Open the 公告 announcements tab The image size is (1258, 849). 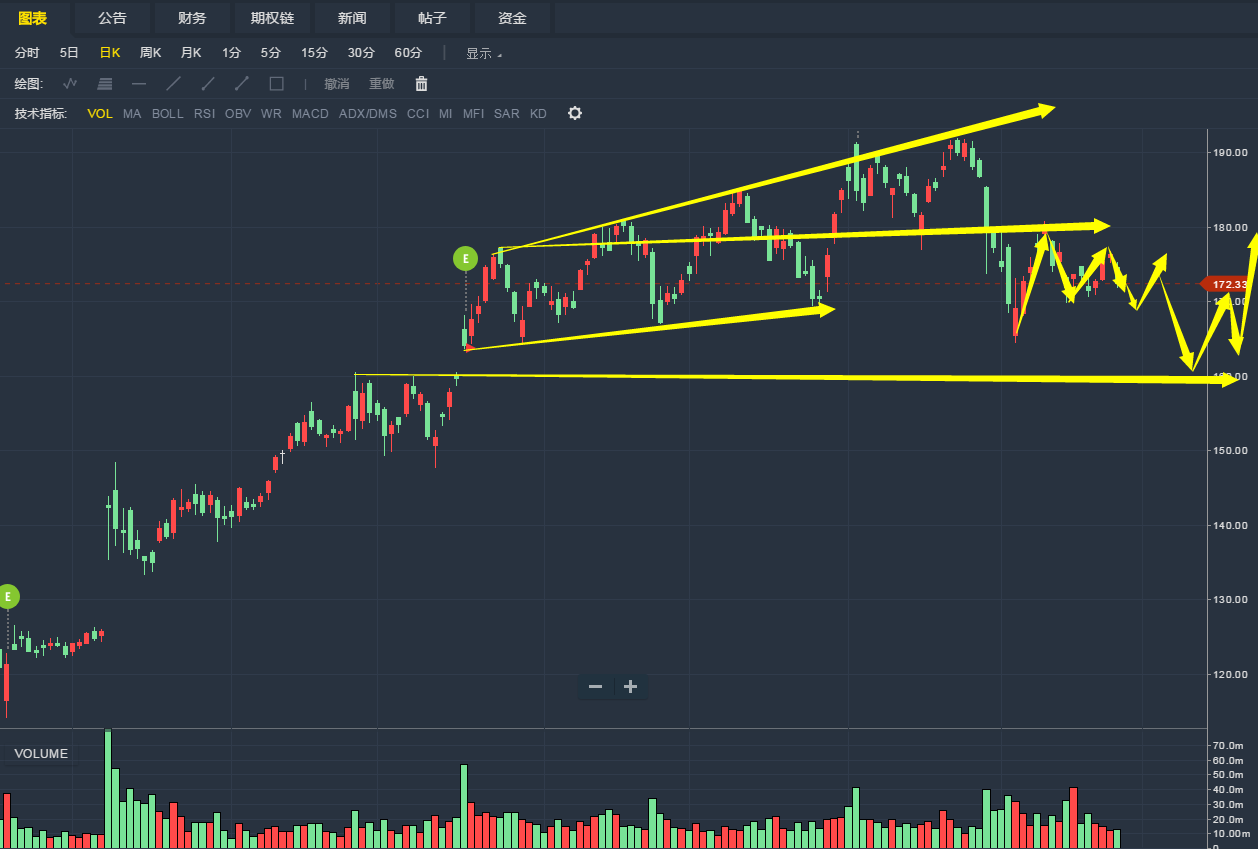113,18
